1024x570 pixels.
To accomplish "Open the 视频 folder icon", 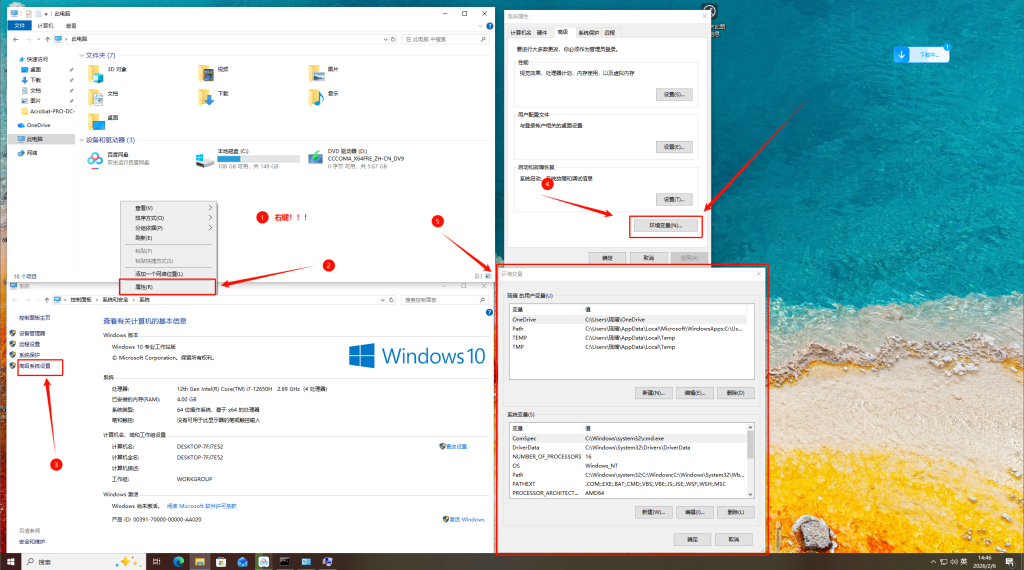I will [x=206, y=73].
